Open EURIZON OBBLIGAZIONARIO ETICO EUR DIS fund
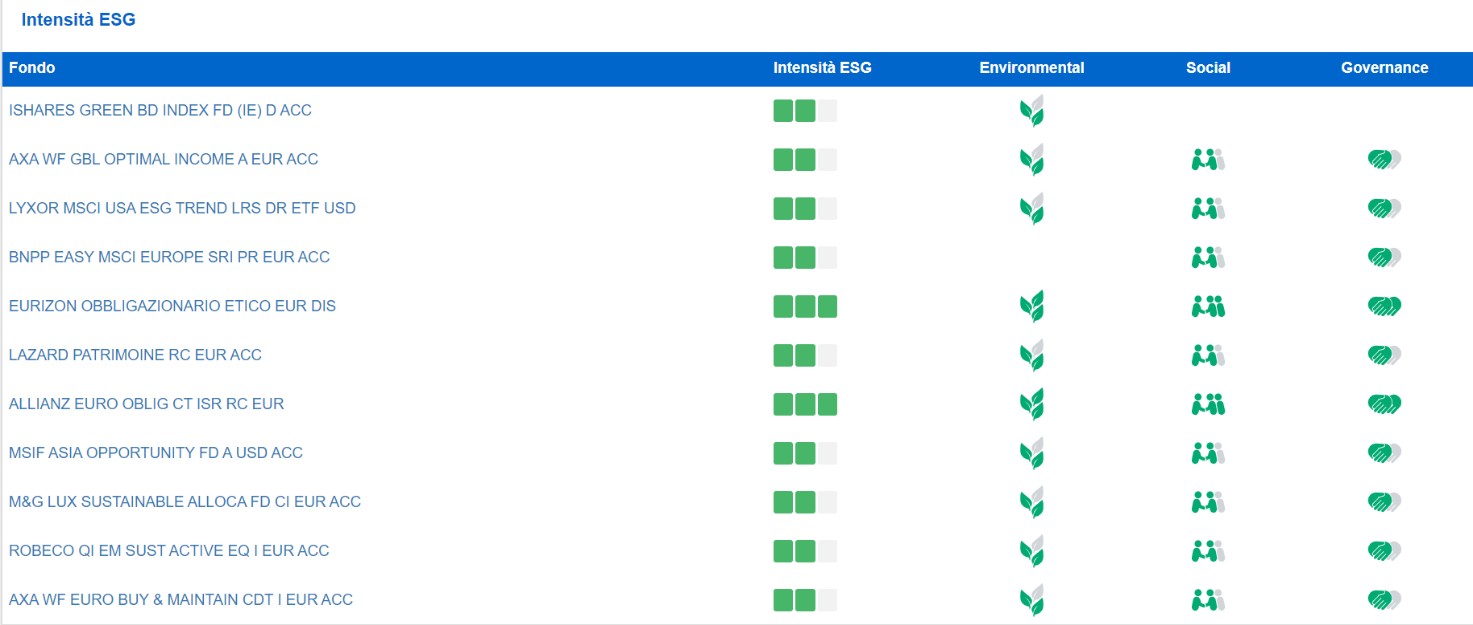This screenshot has width=1473, height=625. [x=172, y=306]
